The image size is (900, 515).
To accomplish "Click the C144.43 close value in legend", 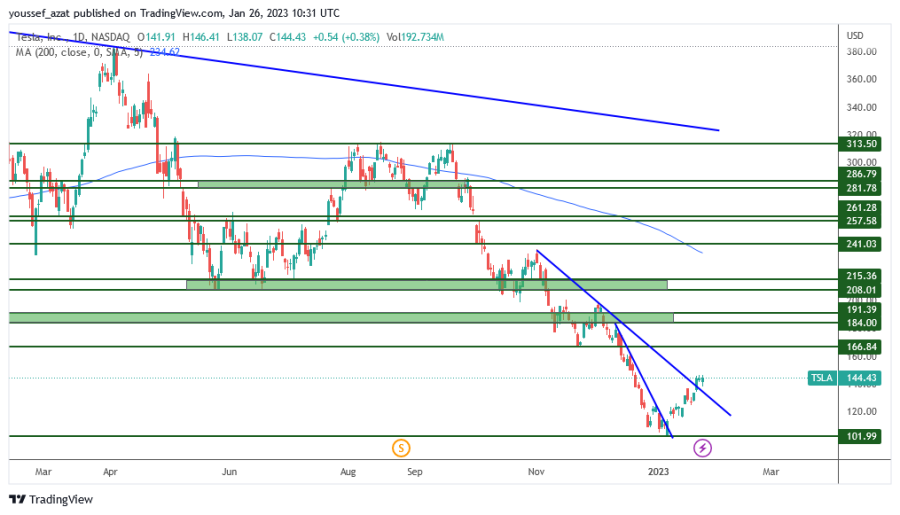I will pos(287,37).
